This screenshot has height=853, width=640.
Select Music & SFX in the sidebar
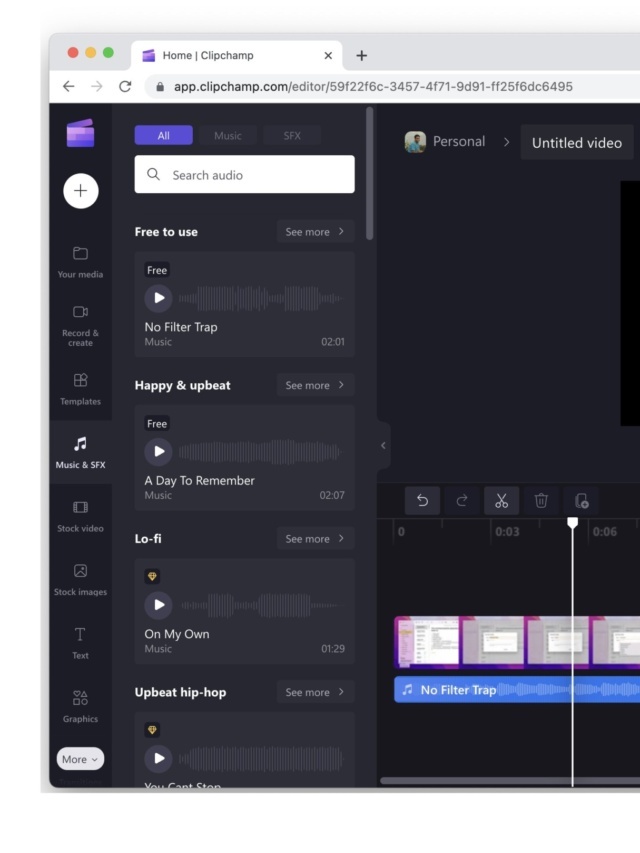(81, 453)
